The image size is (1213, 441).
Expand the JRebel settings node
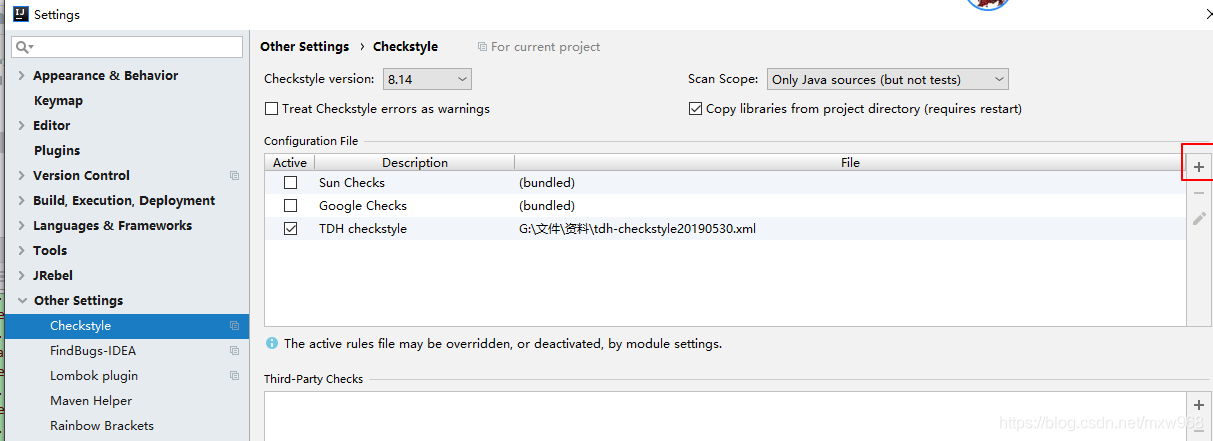tap(22, 276)
